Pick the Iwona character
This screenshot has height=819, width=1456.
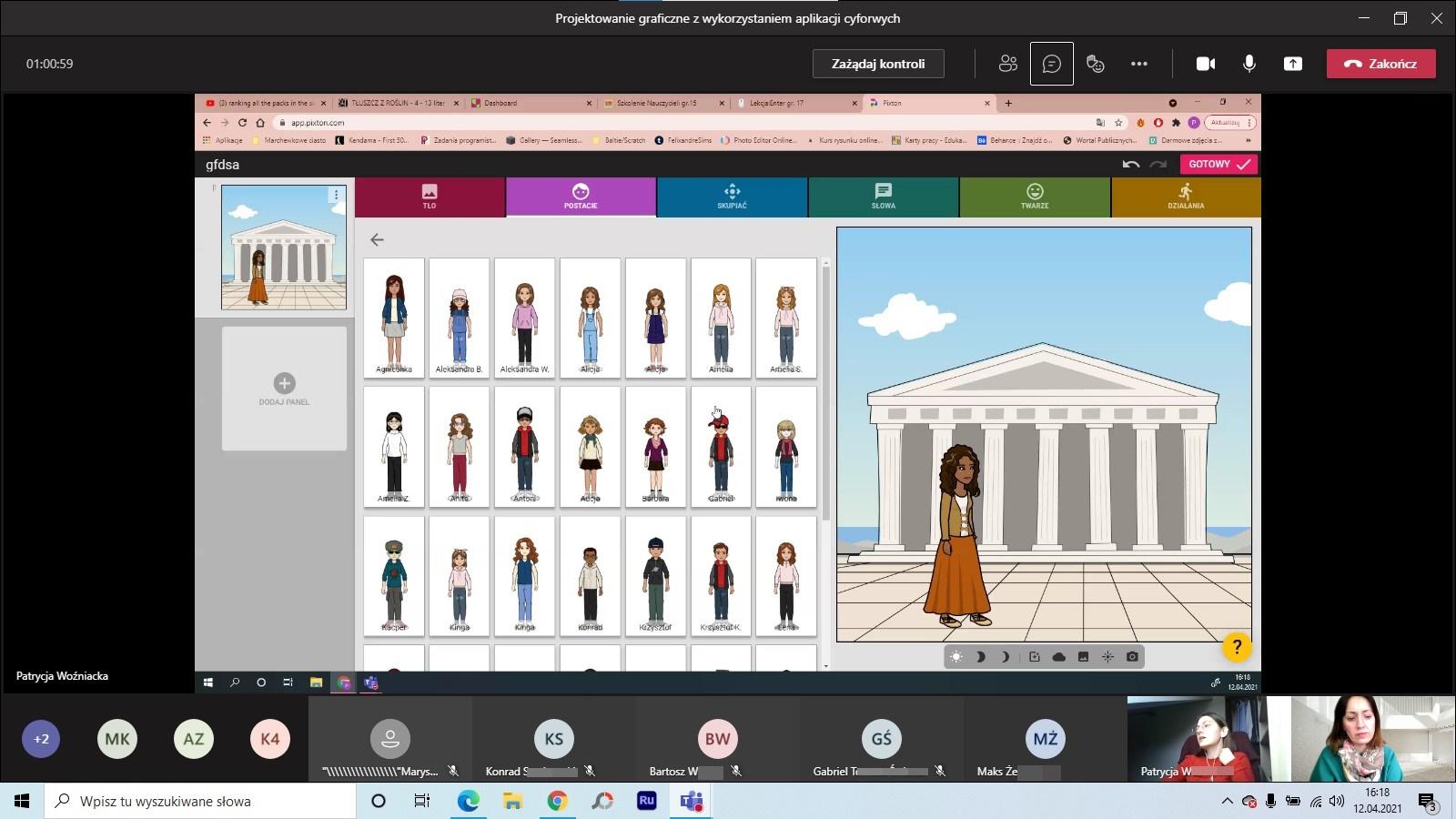[786, 447]
